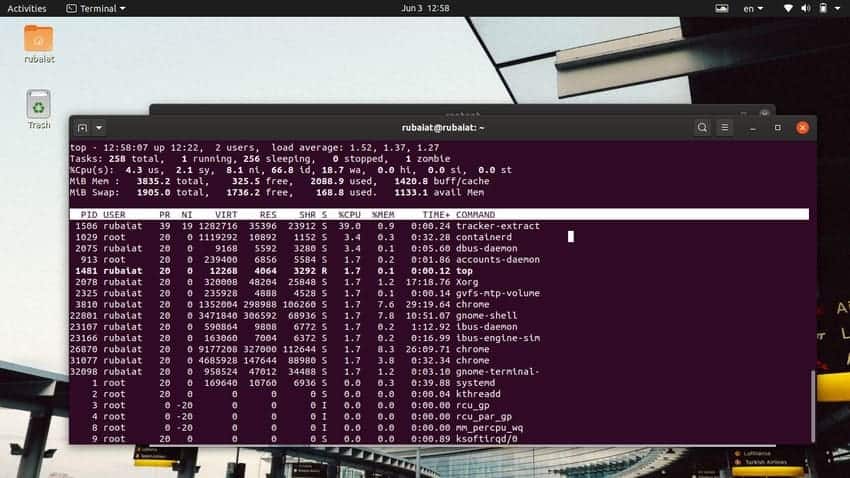Click the volume speaker icon in top bar
850x478 pixels.
(x=806, y=8)
